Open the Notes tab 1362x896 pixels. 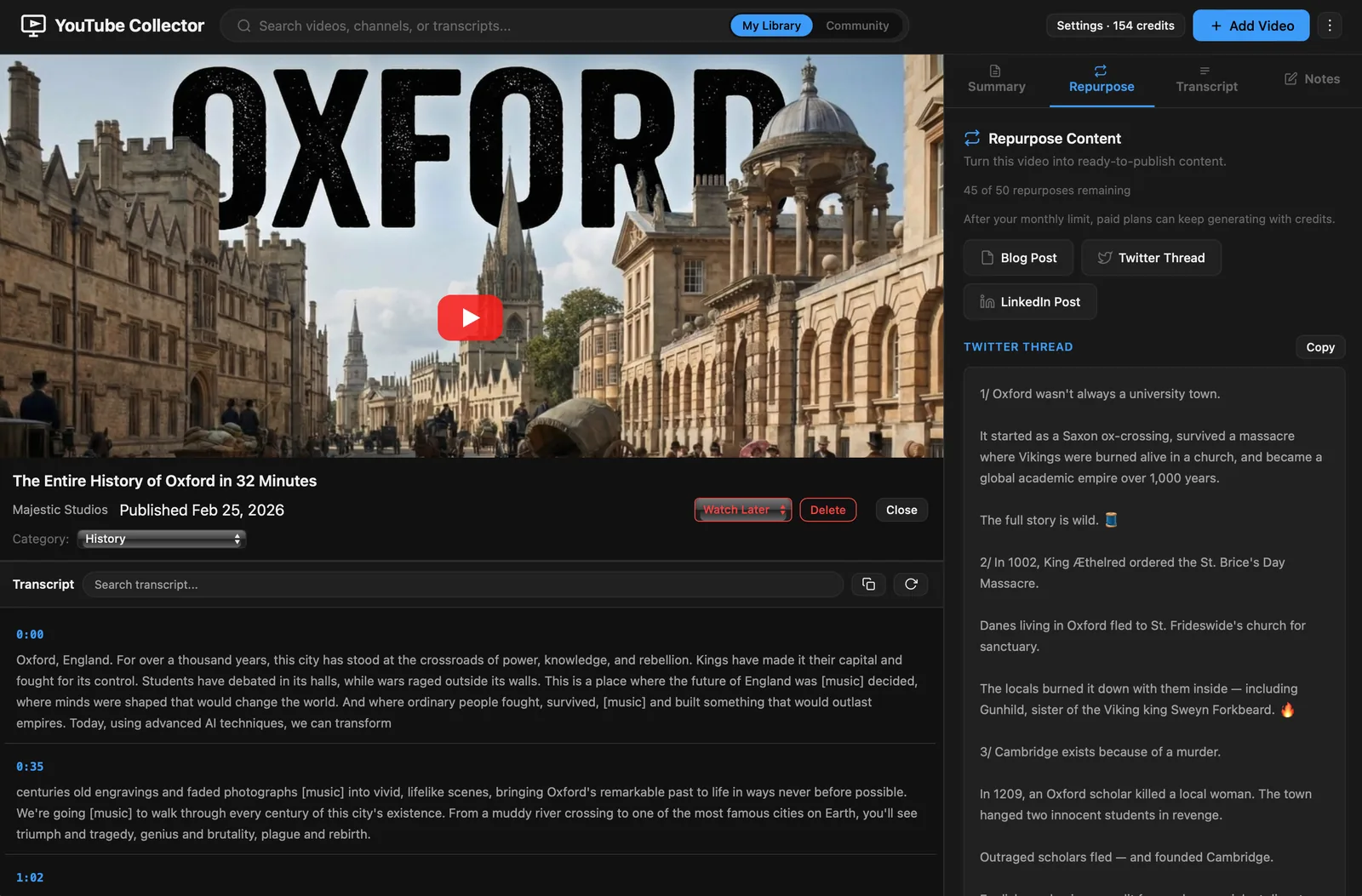click(1312, 79)
